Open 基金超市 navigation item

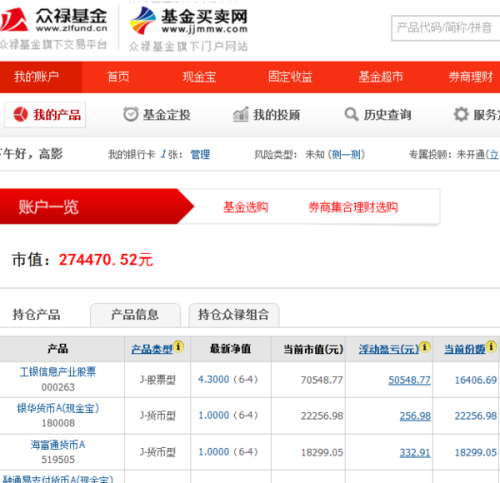pyautogui.click(x=381, y=77)
